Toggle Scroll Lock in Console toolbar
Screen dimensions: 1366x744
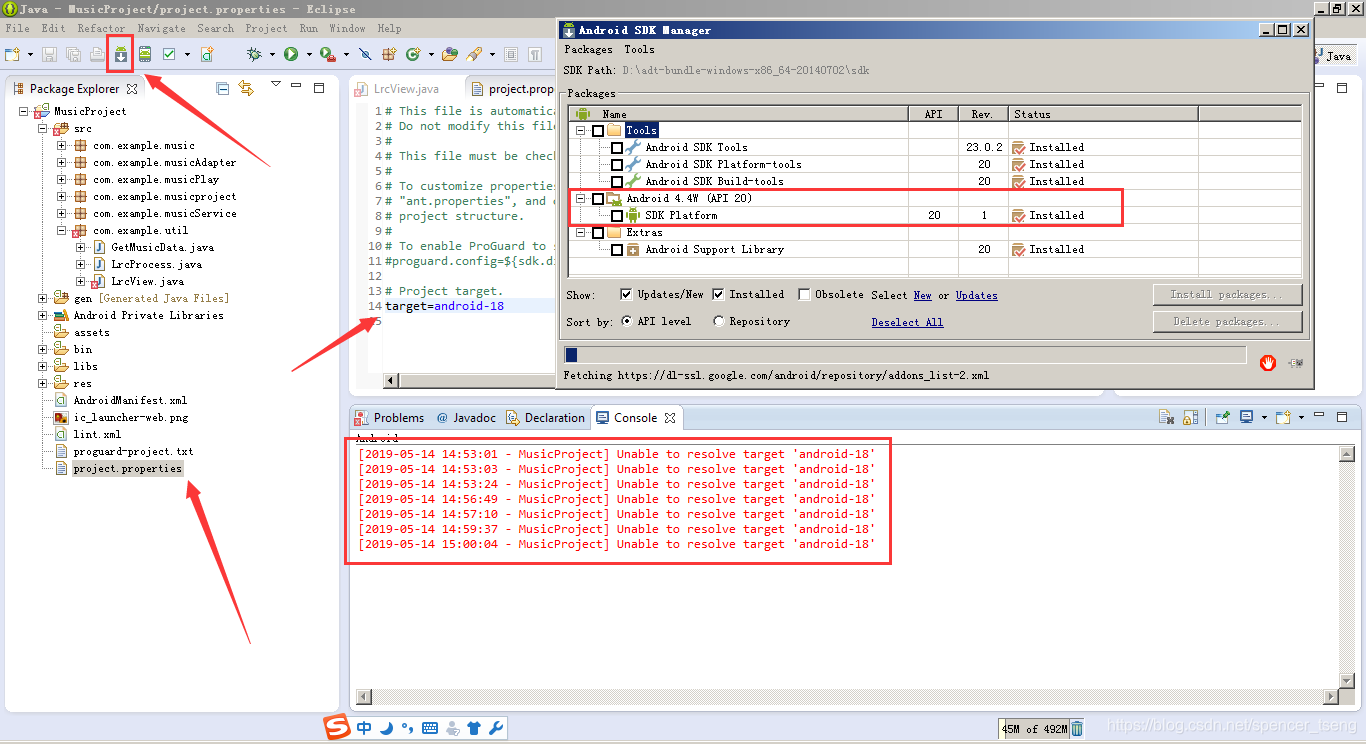click(1190, 417)
